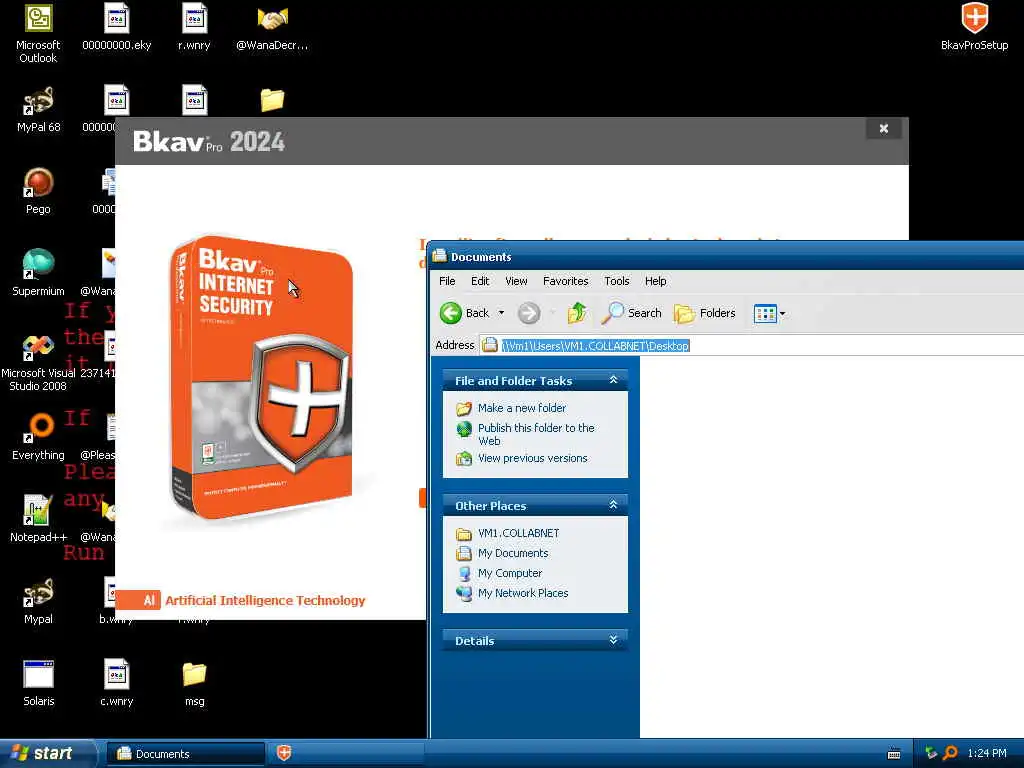Close the Bkav Pro 2024 installer window
The height and width of the screenshot is (768, 1024).
pyautogui.click(x=884, y=129)
